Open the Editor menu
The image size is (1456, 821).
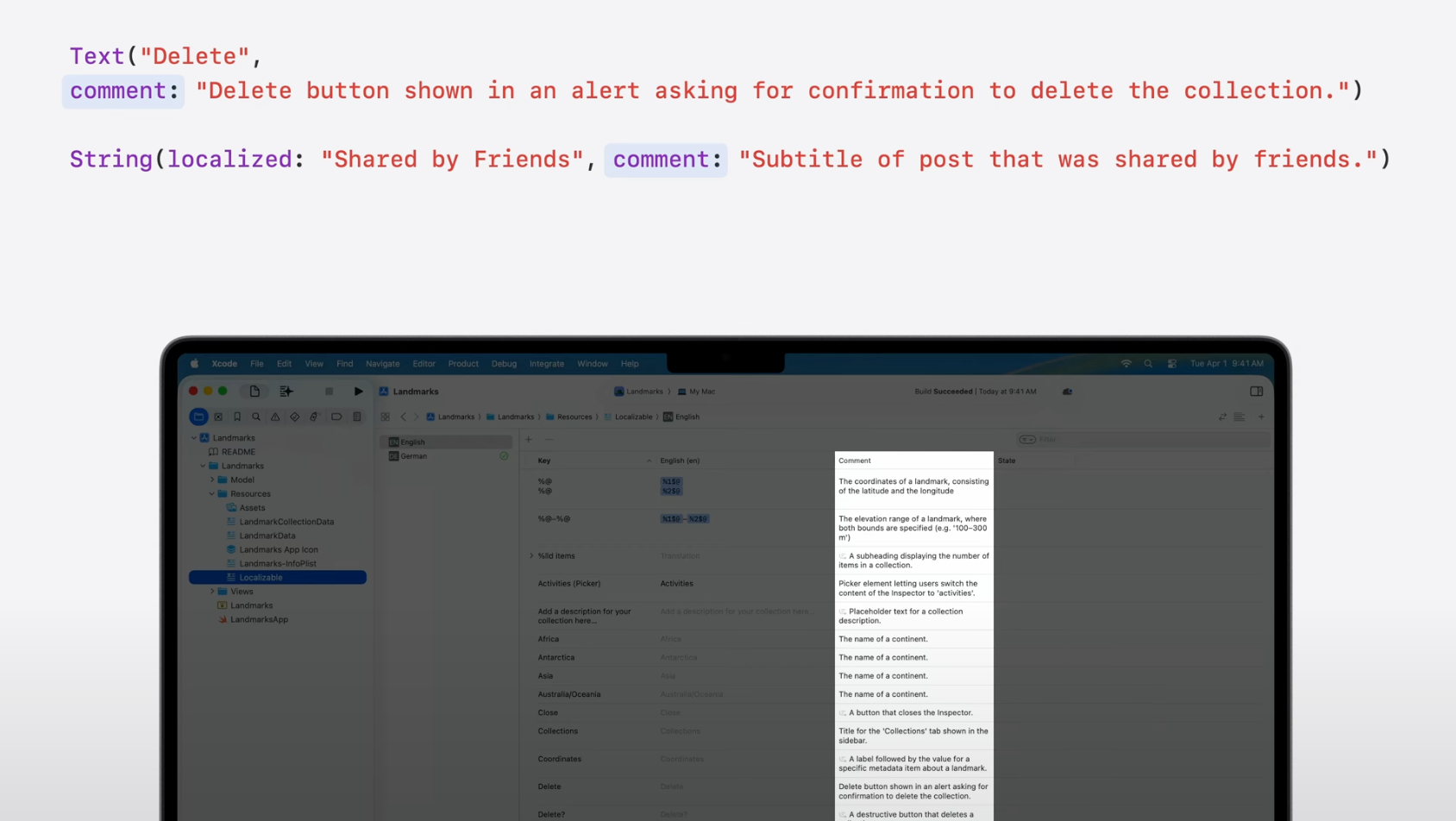click(x=424, y=364)
